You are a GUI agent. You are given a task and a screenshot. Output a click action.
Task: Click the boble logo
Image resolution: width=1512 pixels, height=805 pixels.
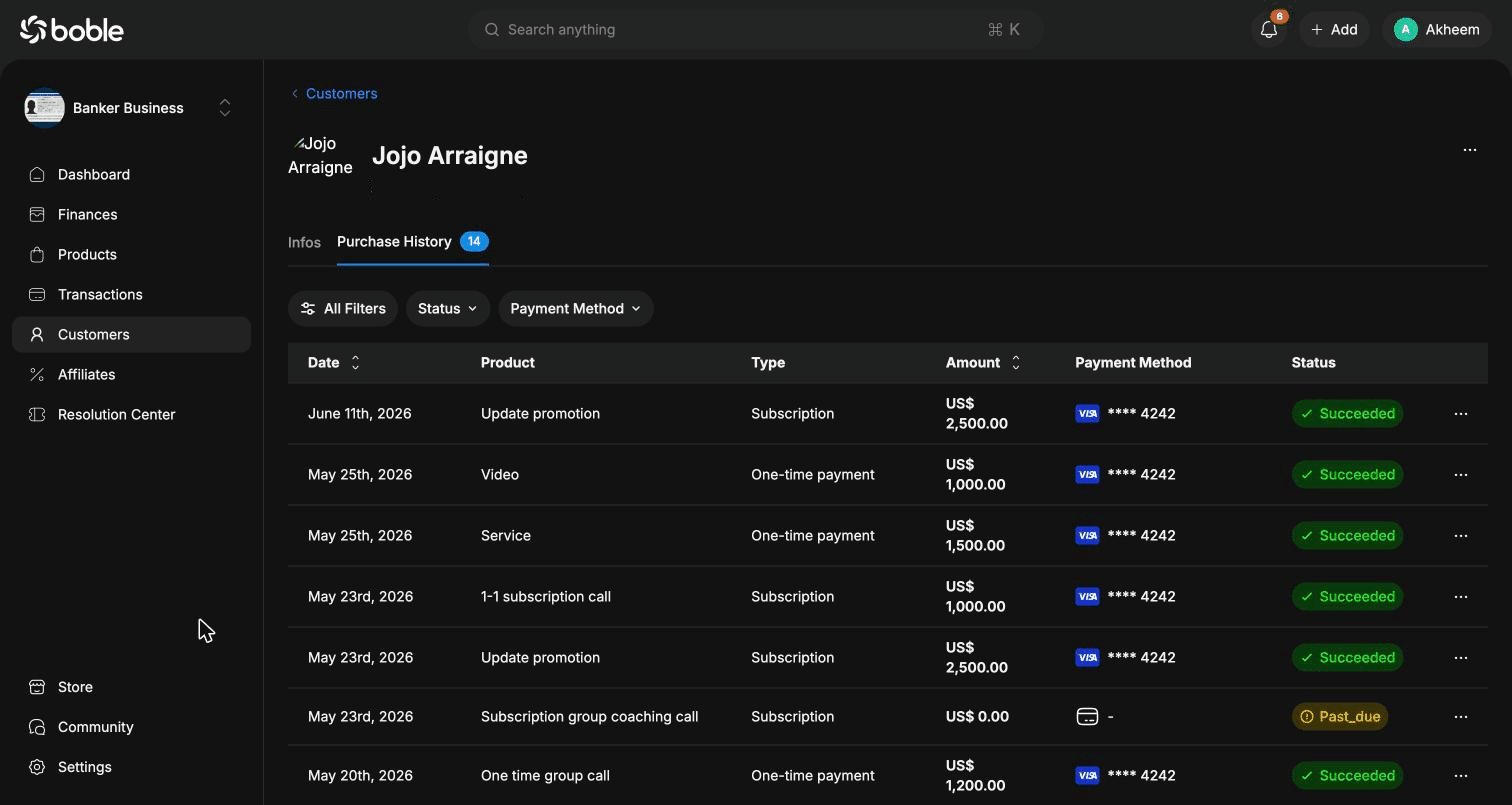tap(72, 30)
